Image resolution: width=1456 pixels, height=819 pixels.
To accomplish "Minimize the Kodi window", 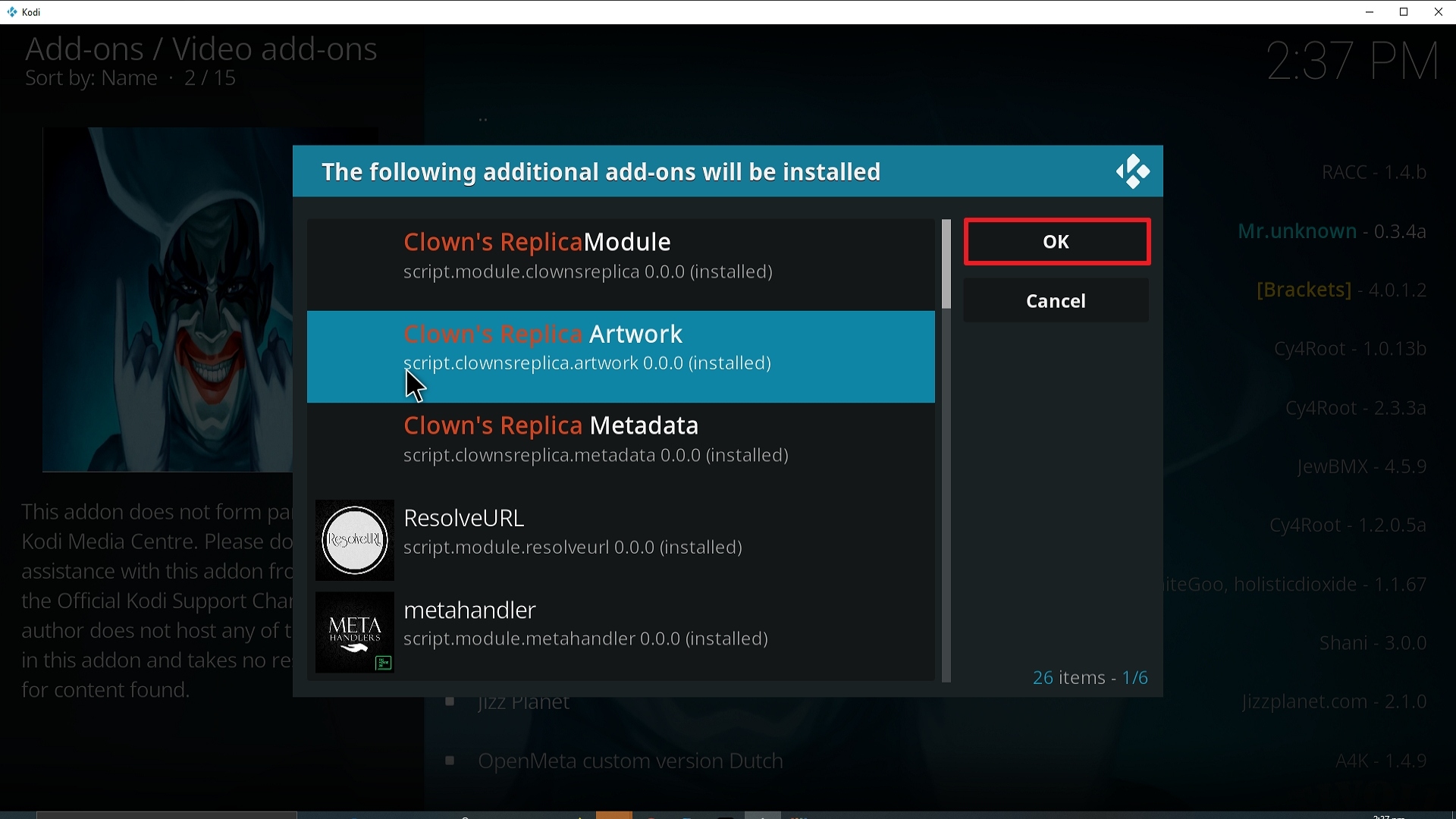I will click(1370, 12).
